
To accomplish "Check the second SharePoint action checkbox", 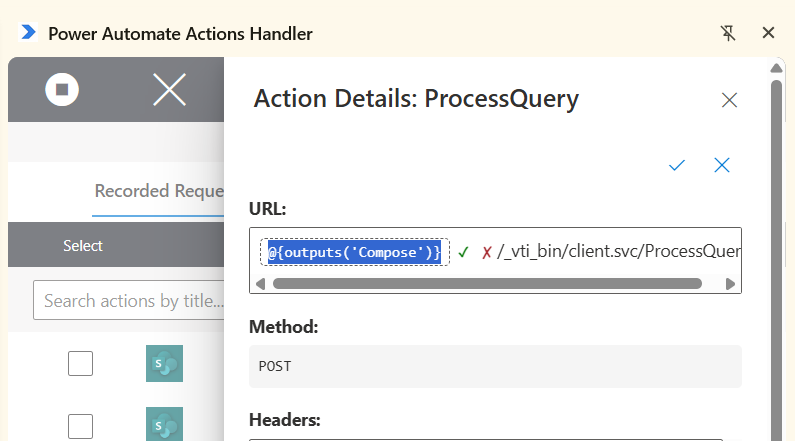I will pyautogui.click(x=81, y=426).
